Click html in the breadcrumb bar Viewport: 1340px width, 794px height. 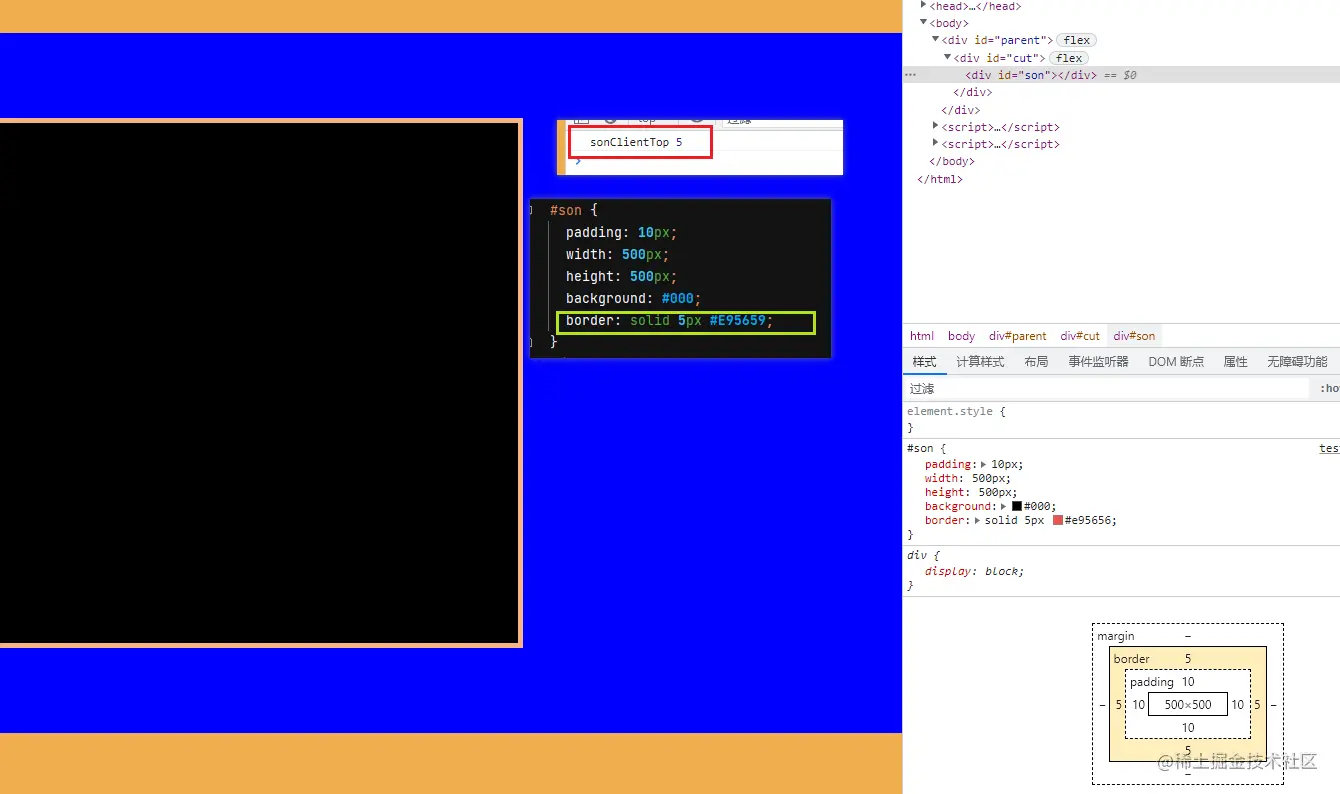click(x=922, y=336)
